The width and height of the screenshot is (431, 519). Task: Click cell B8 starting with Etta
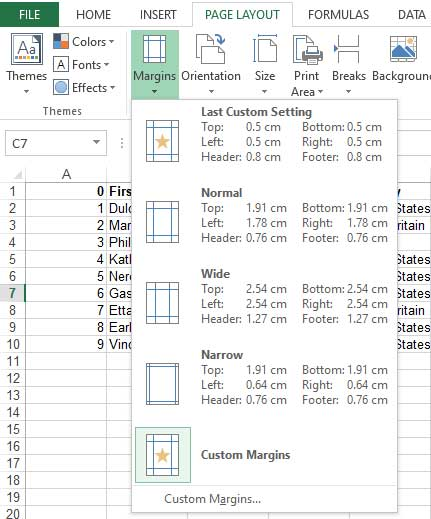pos(119,310)
